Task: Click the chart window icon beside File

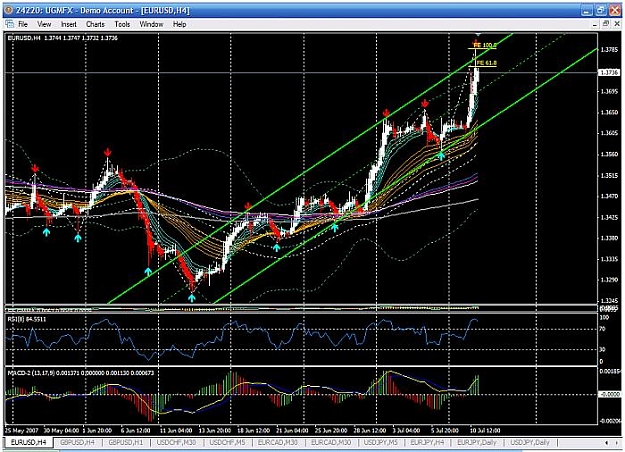Action: click(x=10, y=24)
